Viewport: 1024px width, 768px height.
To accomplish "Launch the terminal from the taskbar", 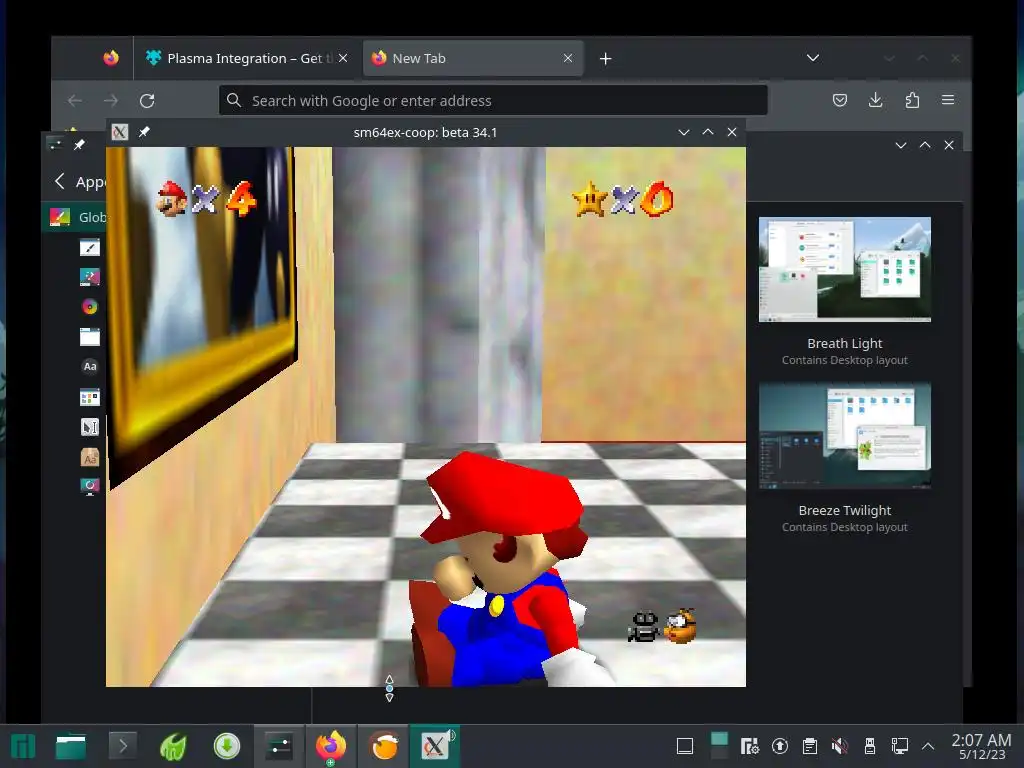I will coord(123,745).
